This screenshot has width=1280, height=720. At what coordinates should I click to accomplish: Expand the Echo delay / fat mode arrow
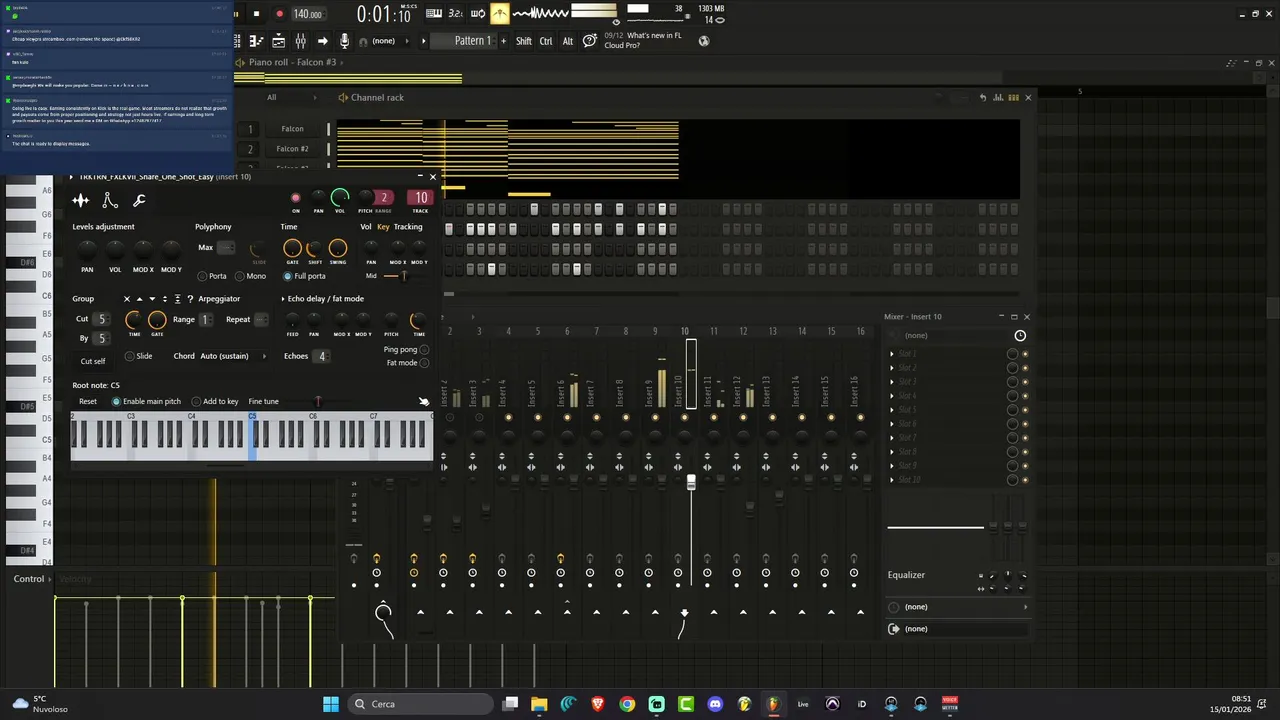click(x=284, y=299)
